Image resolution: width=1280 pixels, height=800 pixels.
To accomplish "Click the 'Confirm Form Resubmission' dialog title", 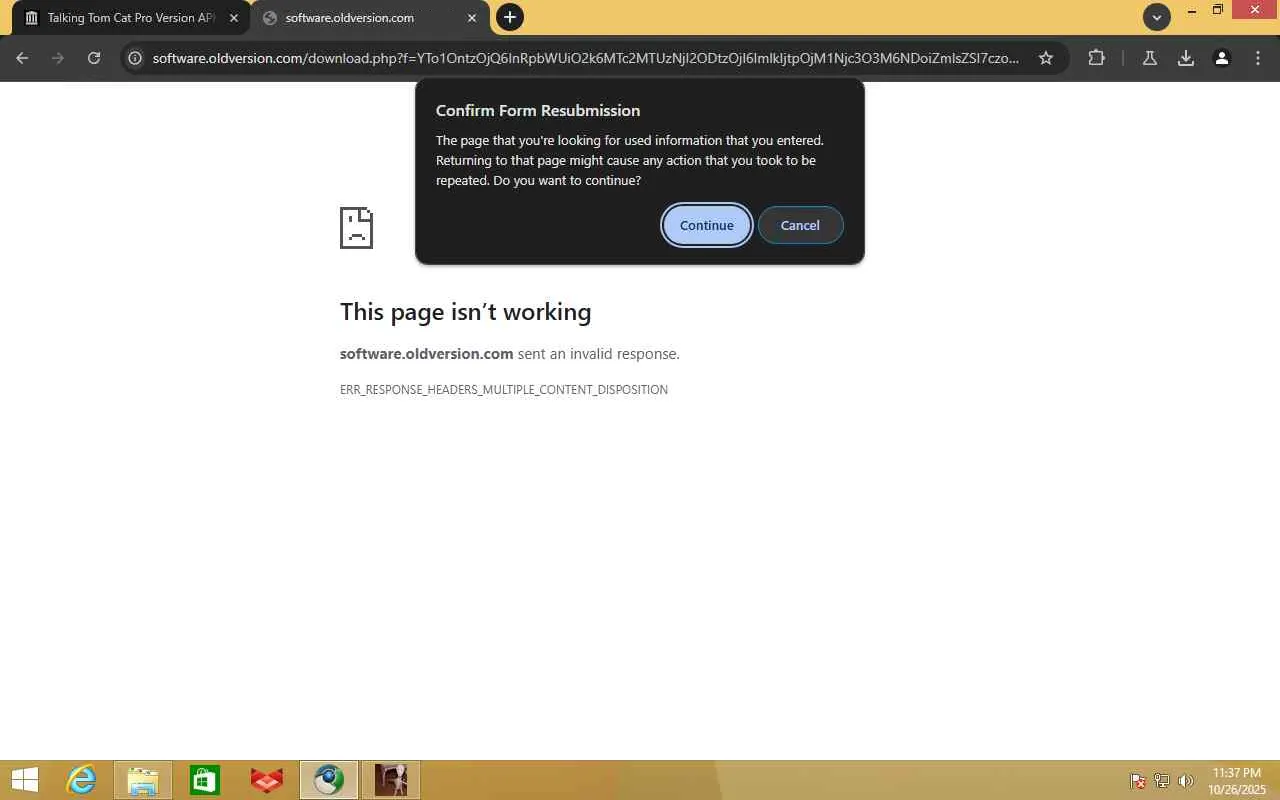I will 538,110.
